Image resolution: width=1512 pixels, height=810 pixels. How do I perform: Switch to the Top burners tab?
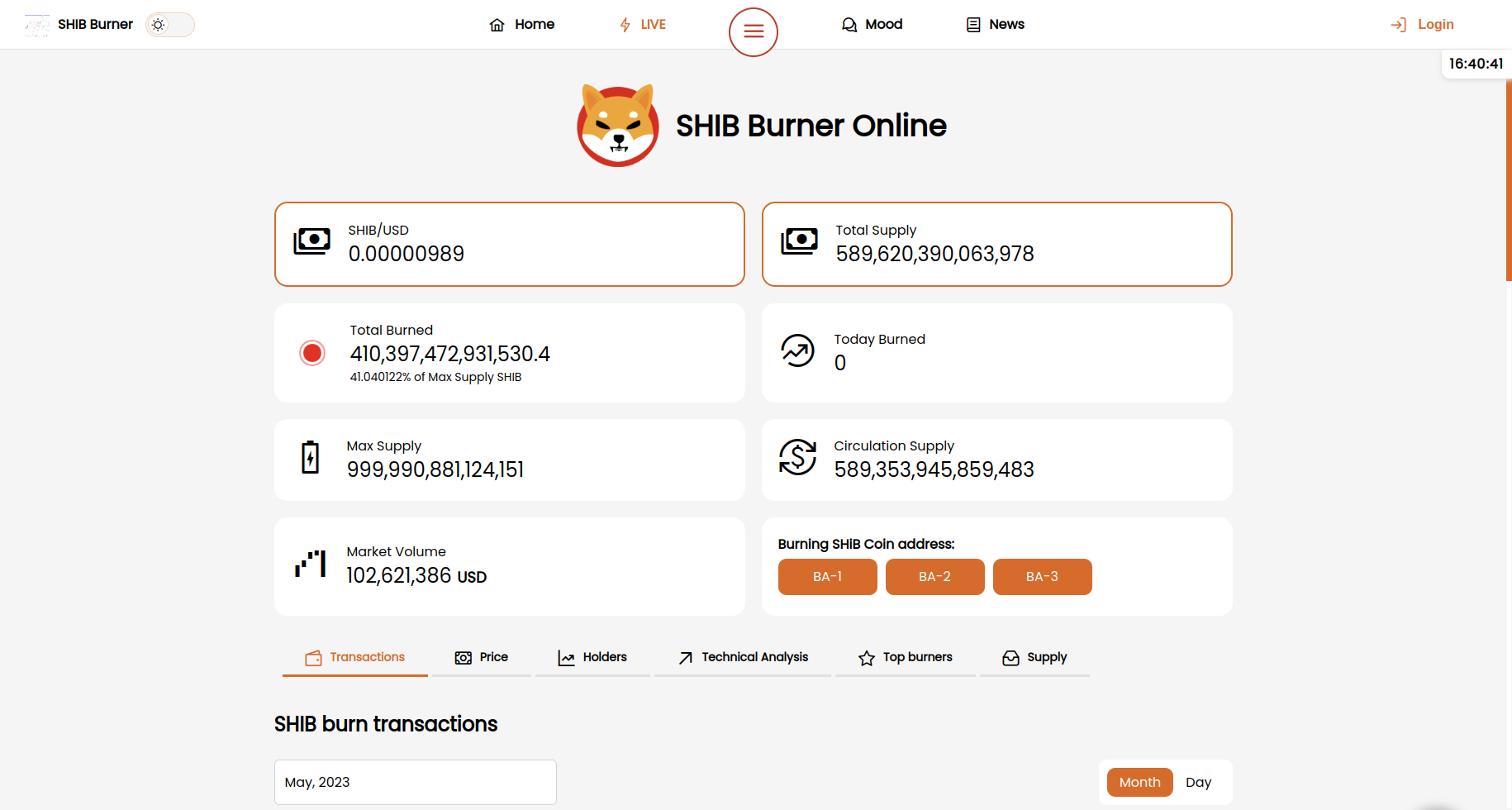906,658
